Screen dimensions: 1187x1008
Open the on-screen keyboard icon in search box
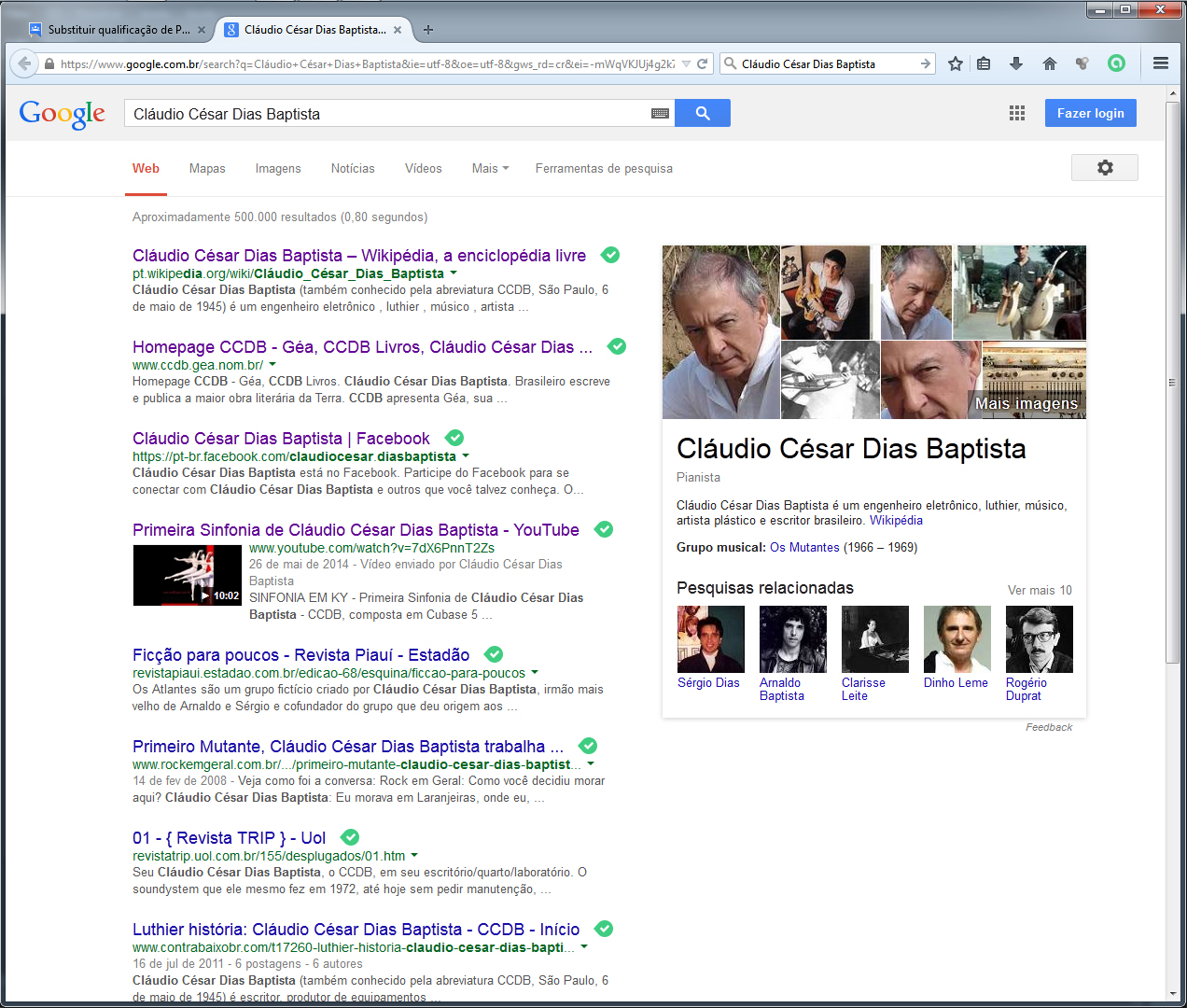pyautogui.click(x=660, y=114)
